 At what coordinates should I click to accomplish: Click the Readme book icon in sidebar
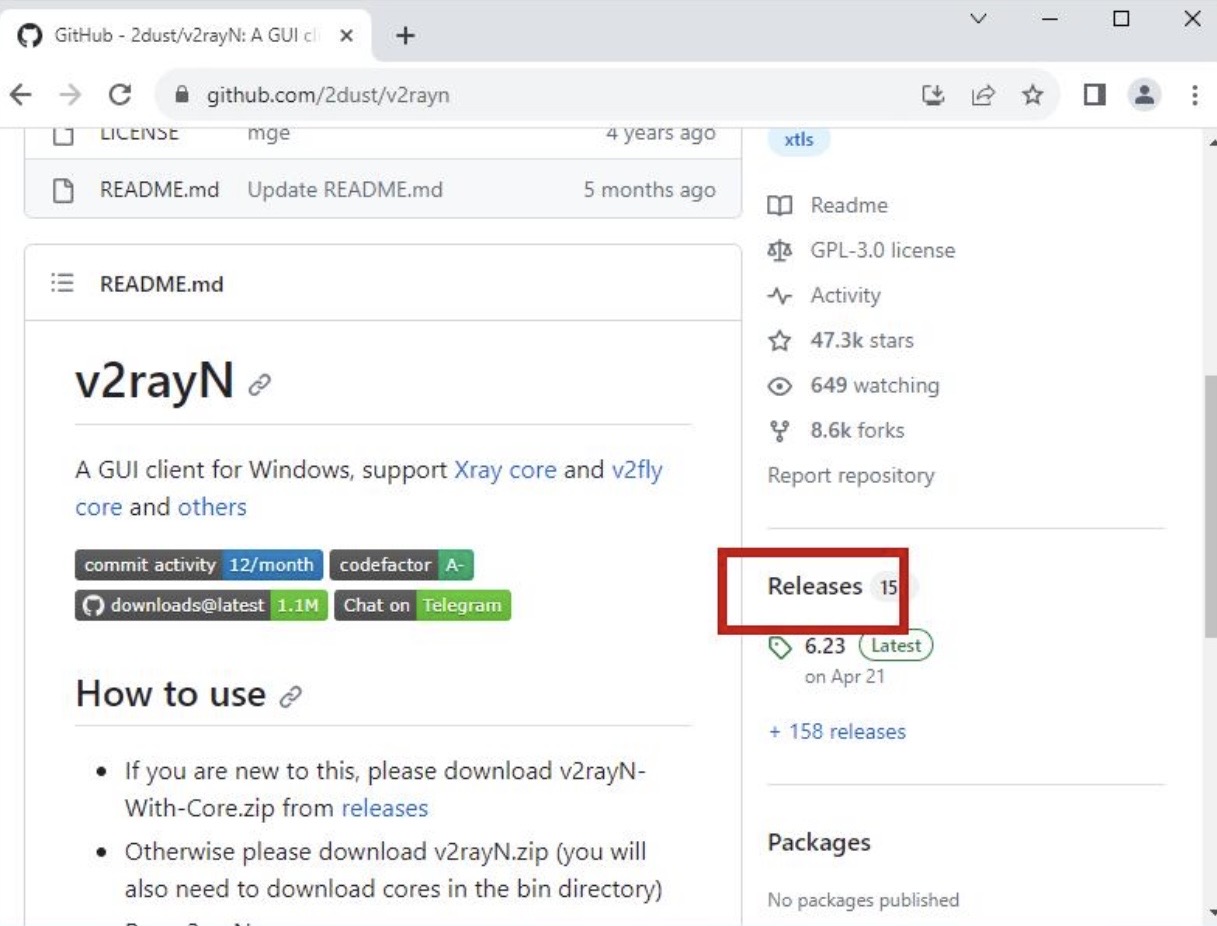coord(780,205)
